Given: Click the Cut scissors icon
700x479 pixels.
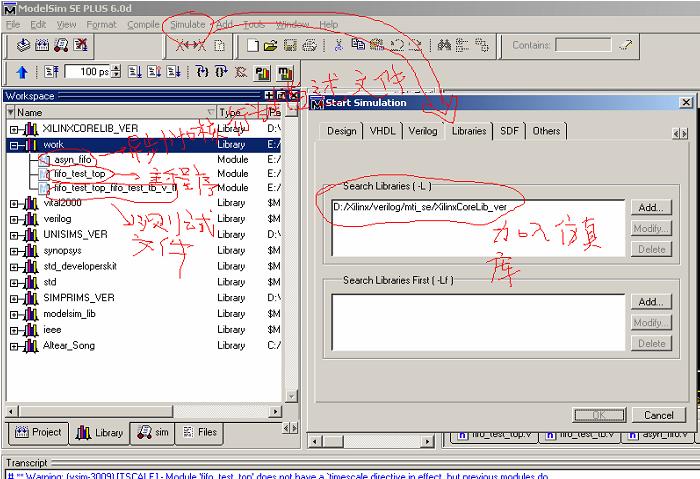Looking at the screenshot, I should tap(339, 45).
